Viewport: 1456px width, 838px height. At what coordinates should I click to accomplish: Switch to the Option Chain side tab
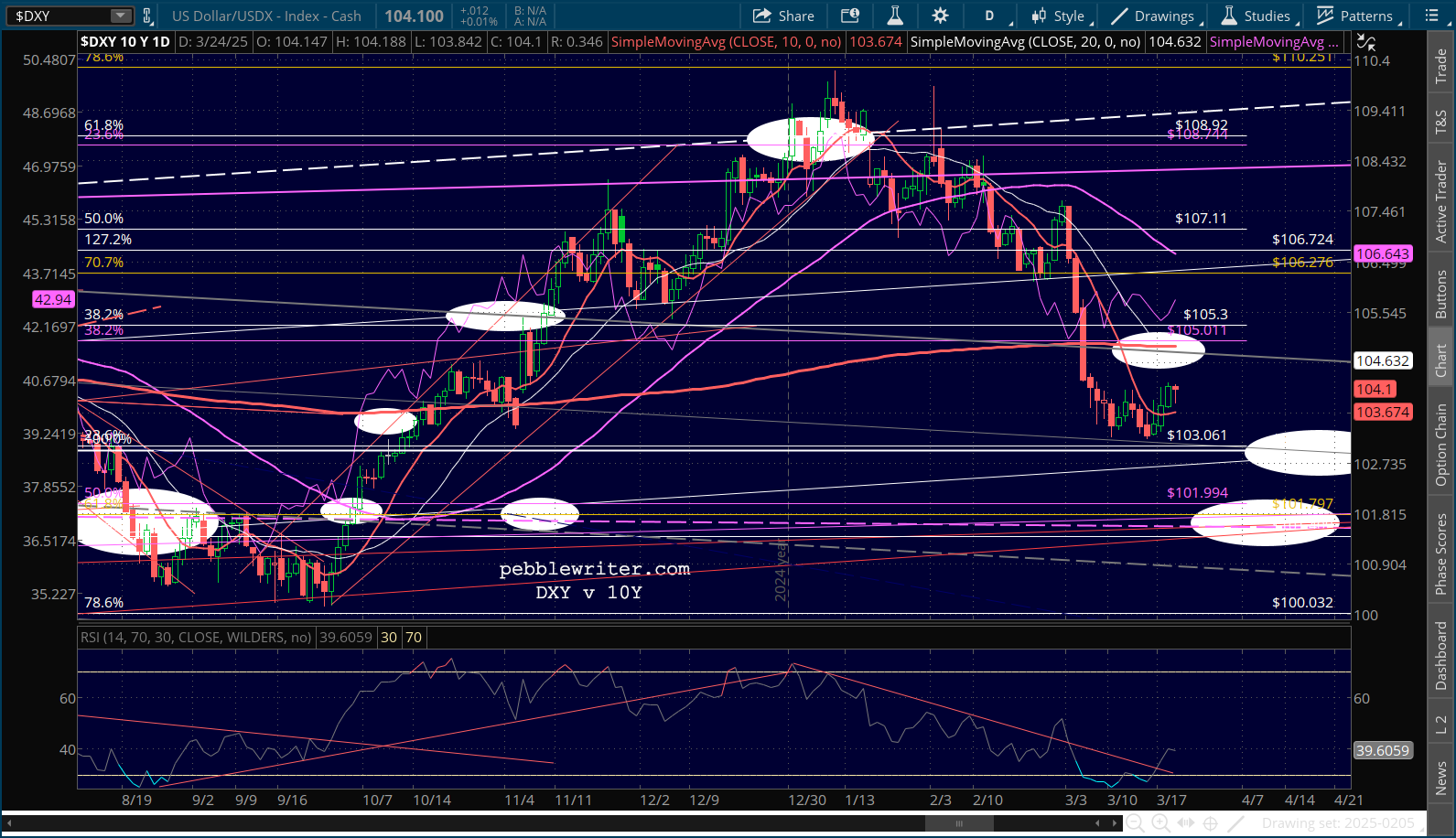tap(1440, 445)
